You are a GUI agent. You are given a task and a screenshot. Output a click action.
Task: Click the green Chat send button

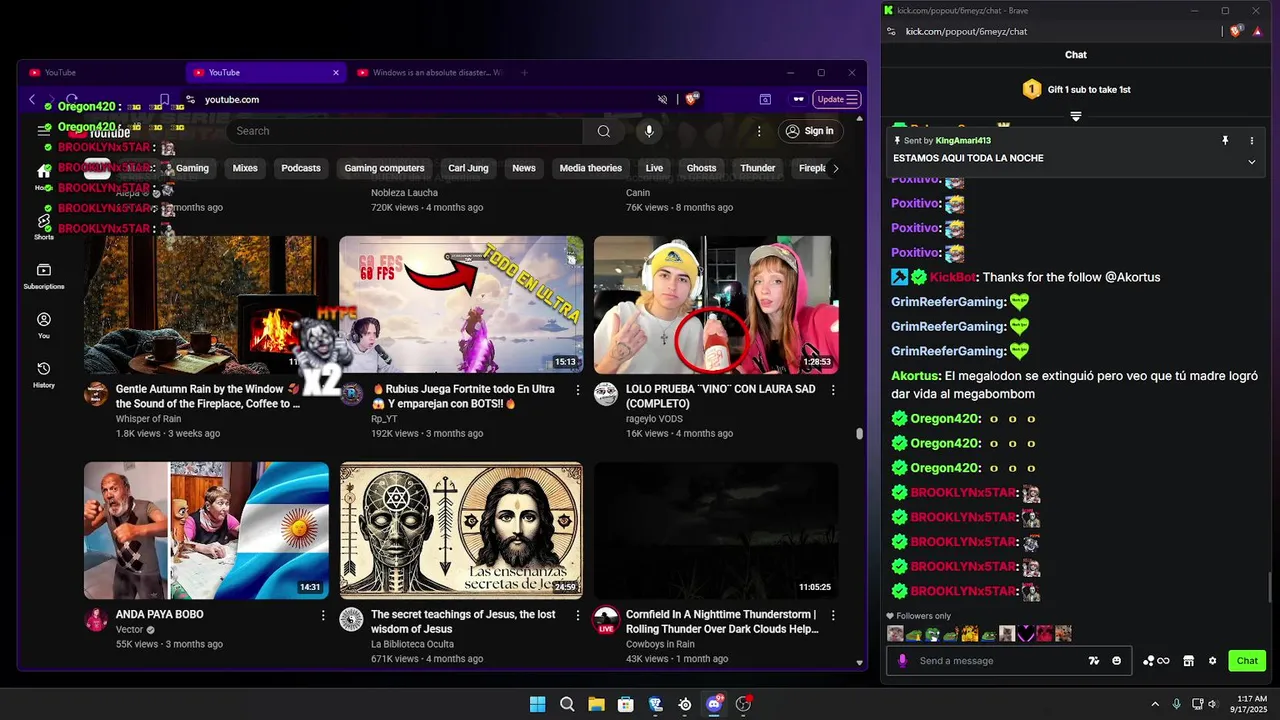[x=1247, y=661]
